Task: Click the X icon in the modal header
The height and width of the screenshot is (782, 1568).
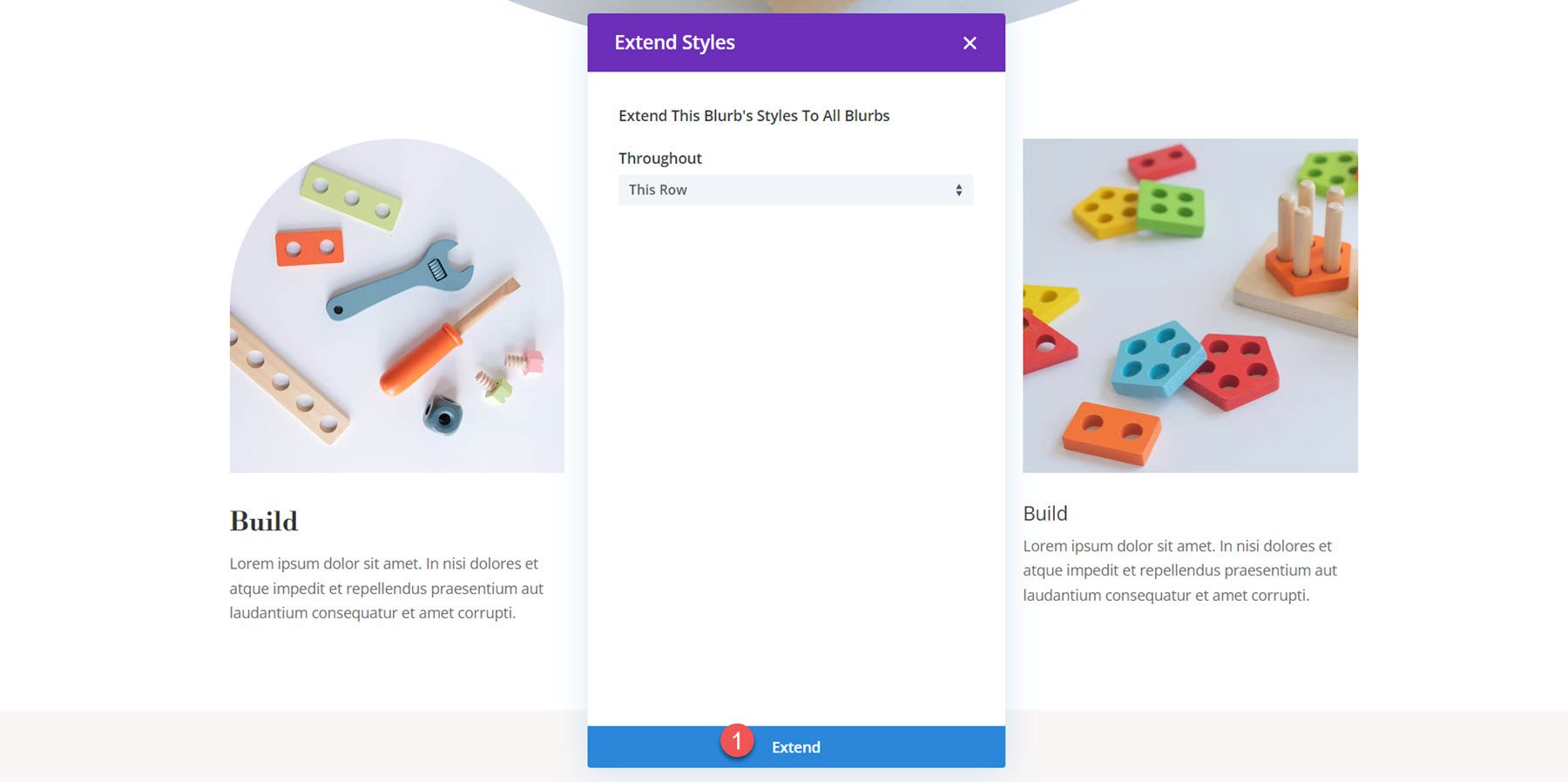Action: pos(970,42)
